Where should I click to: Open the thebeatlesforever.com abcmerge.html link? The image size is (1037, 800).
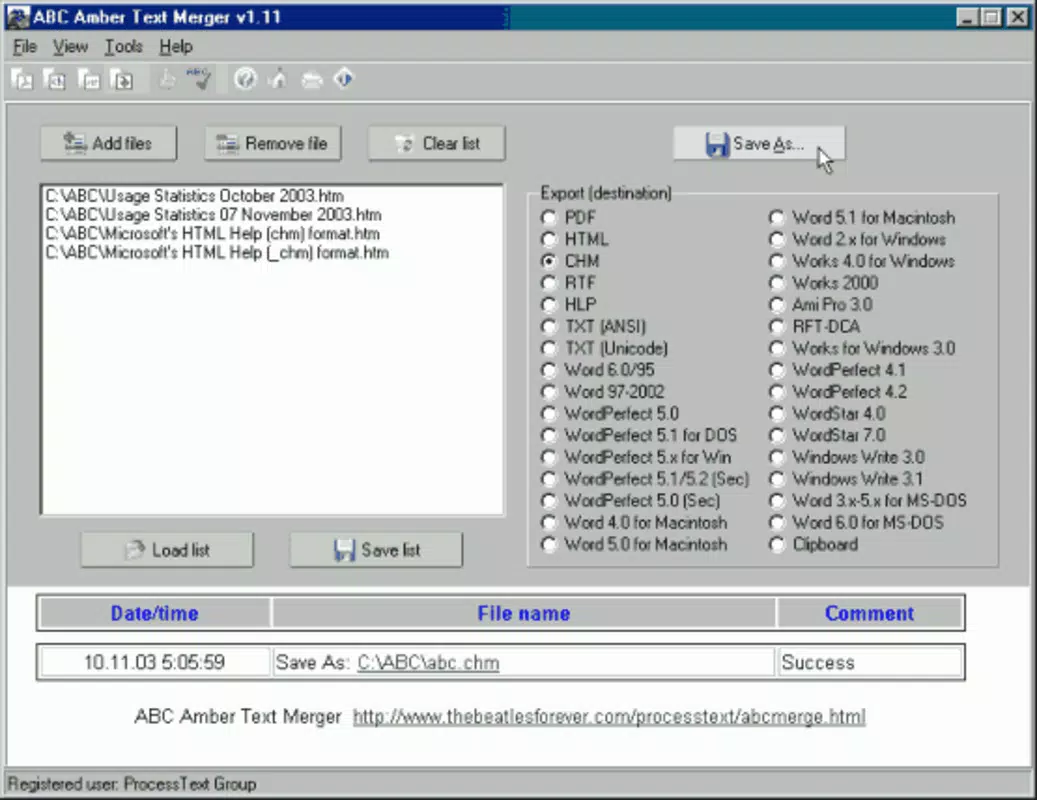pos(608,717)
